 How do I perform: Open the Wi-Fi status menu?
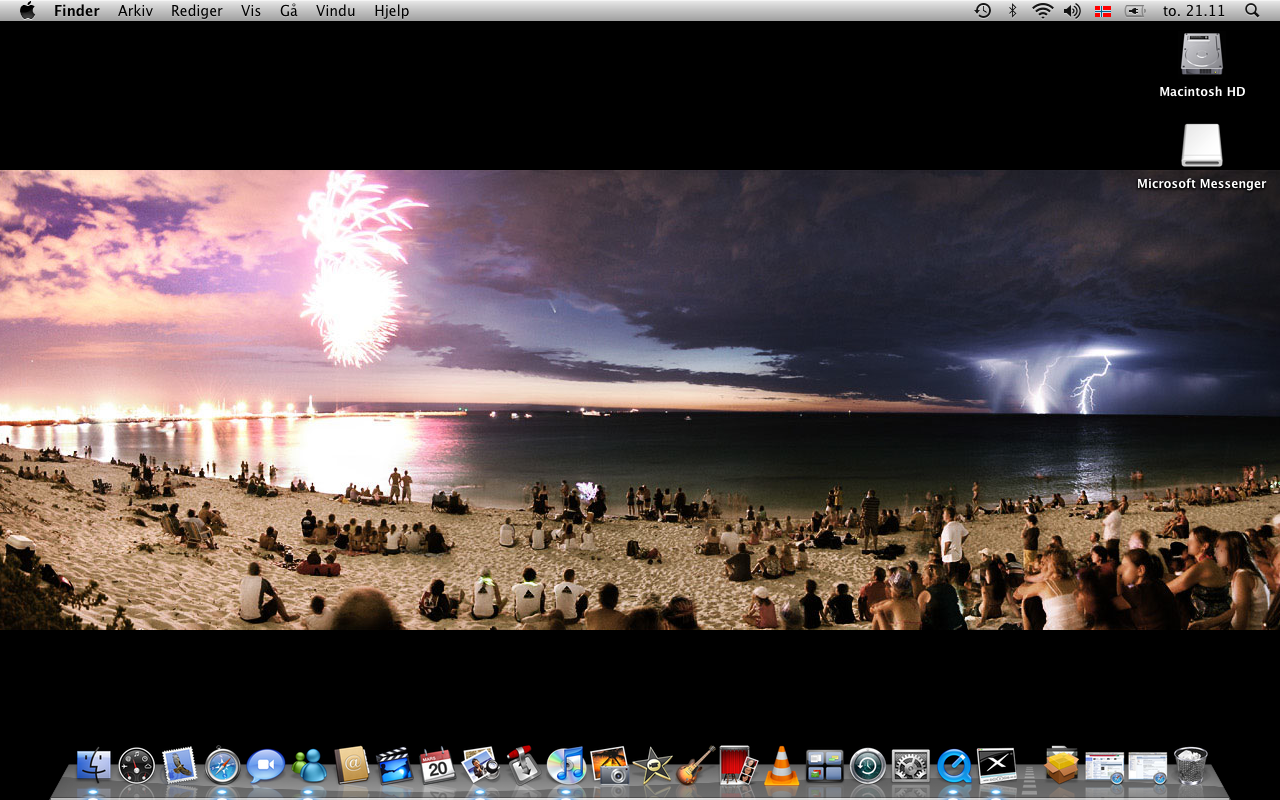coord(1043,10)
